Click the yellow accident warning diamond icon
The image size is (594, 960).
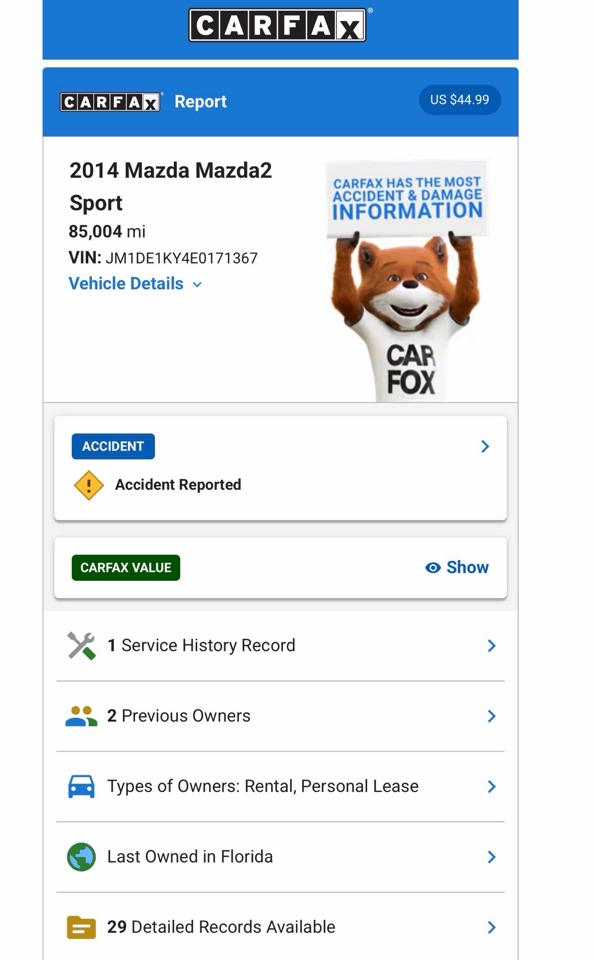[x=89, y=485]
